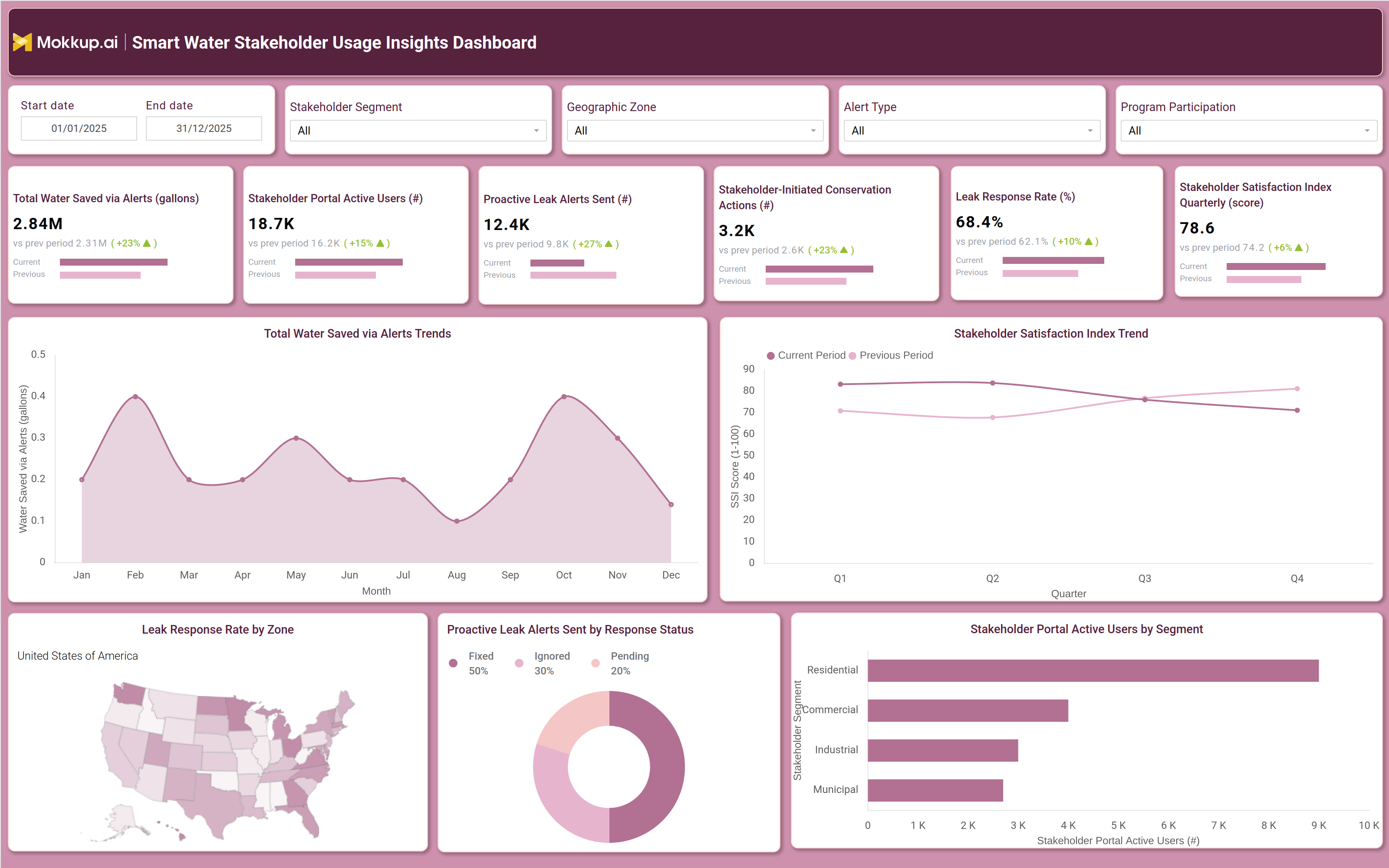
Task: Click the 'Leak Response Rate by Zone' title
Action: click(x=217, y=630)
